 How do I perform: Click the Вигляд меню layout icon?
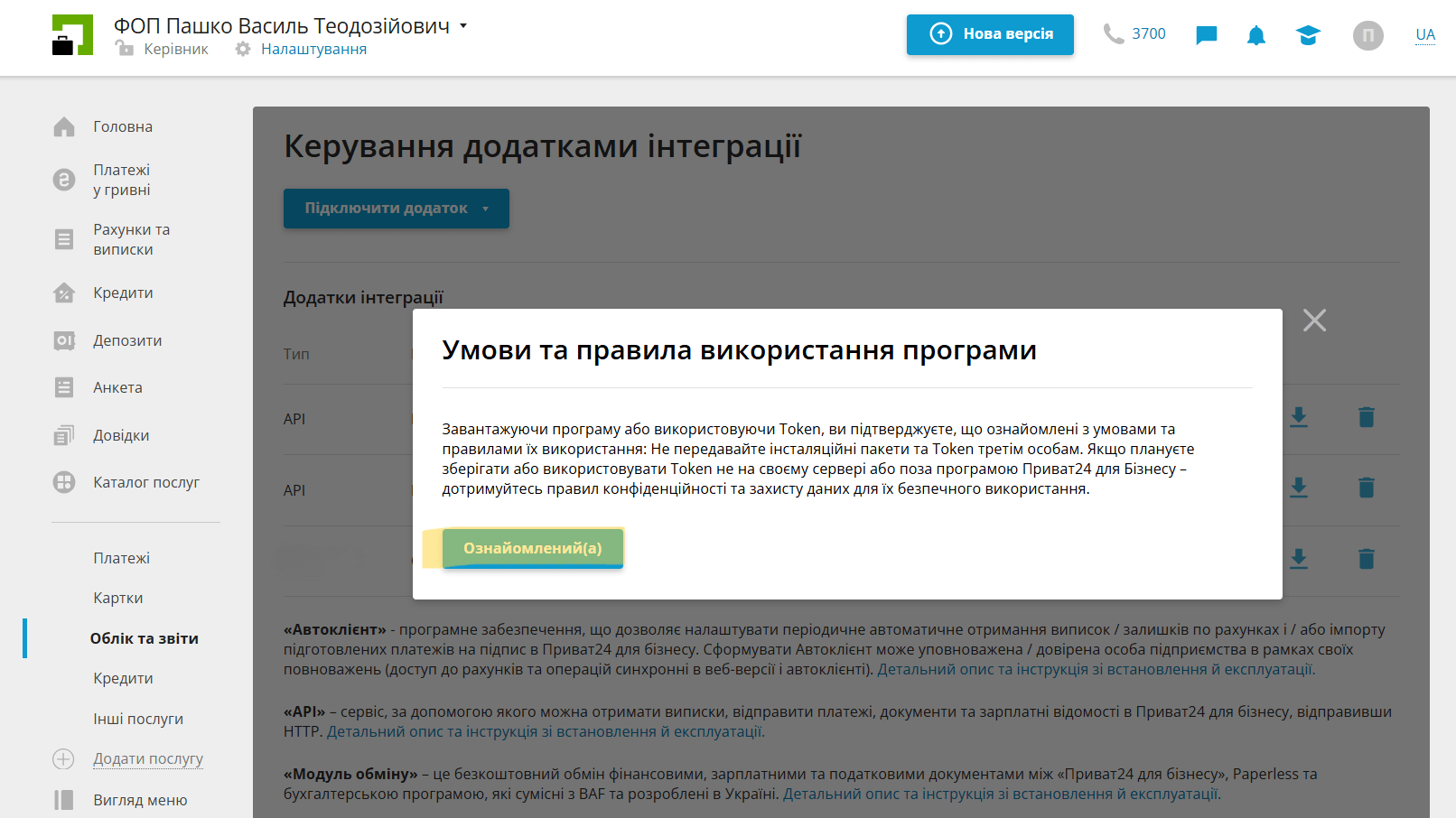63,800
